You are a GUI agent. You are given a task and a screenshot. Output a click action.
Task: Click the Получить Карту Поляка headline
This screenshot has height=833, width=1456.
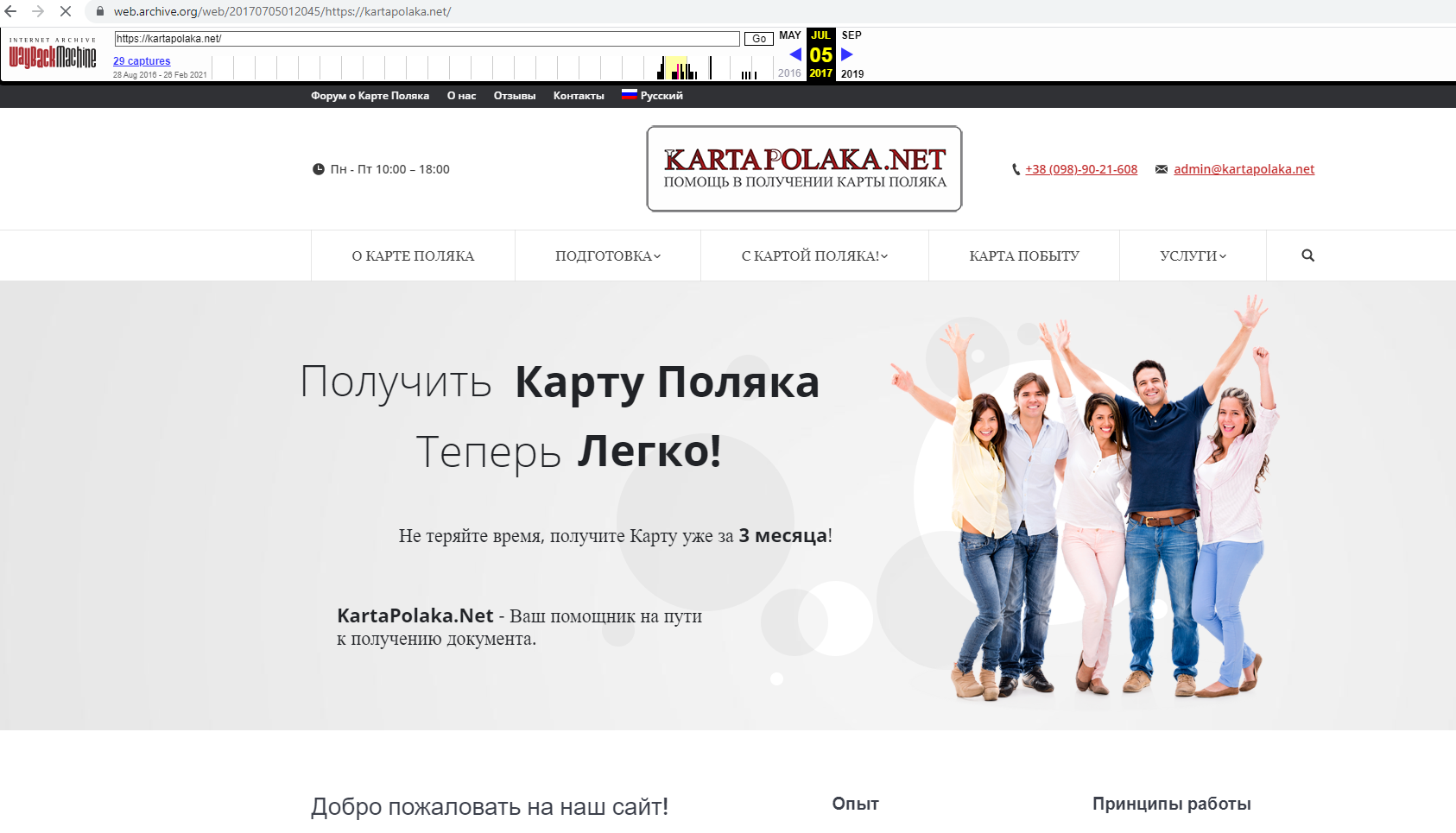560,382
